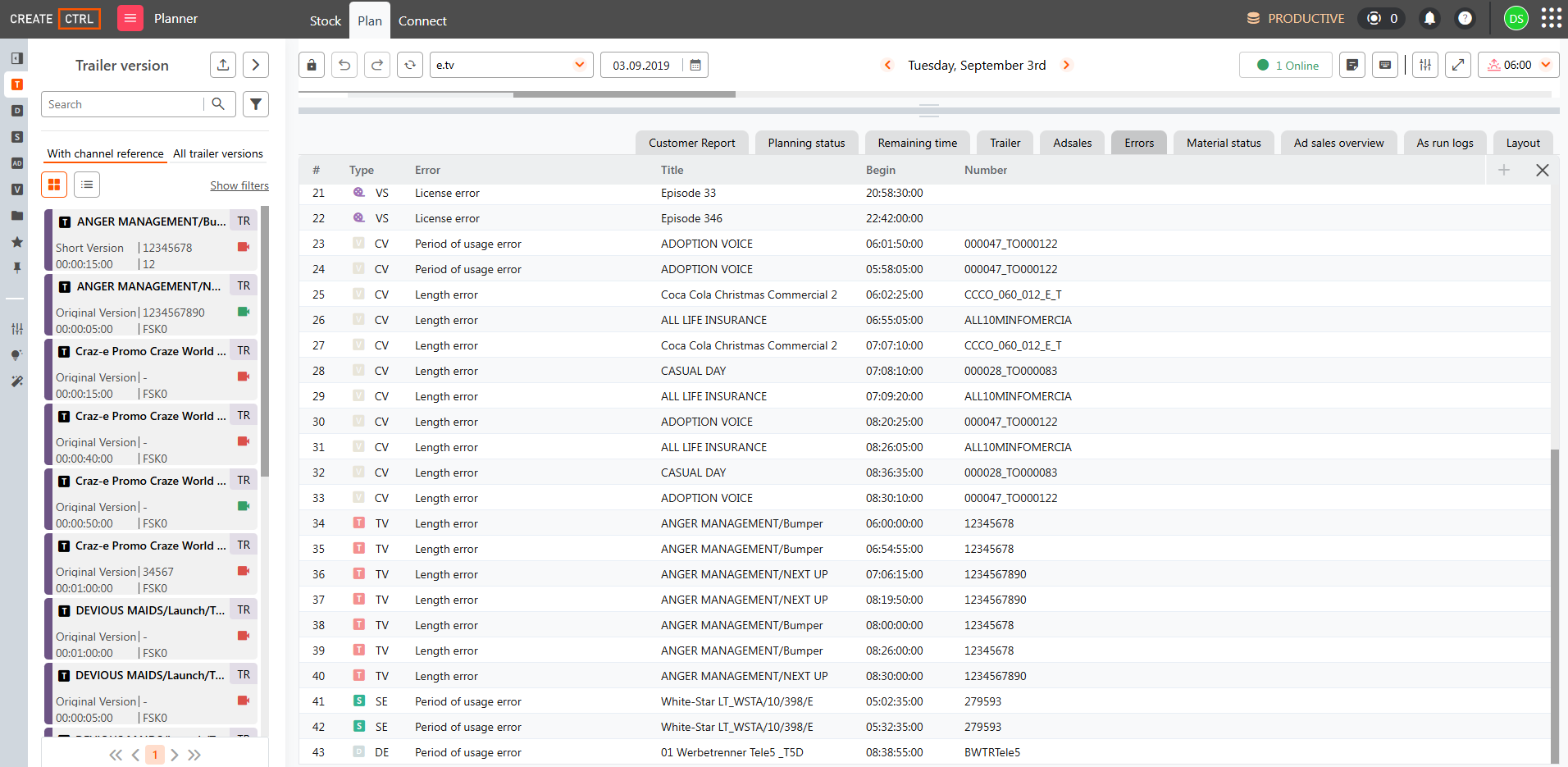Viewport: 1568px width, 767px height.
Task: Click the 1 Online users button
Action: click(x=1286, y=65)
